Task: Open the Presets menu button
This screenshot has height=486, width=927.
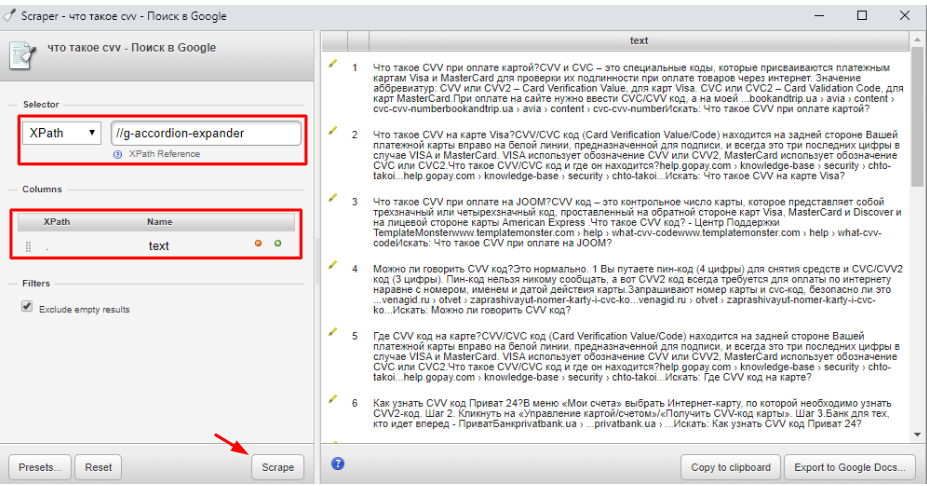Action: (x=40, y=467)
